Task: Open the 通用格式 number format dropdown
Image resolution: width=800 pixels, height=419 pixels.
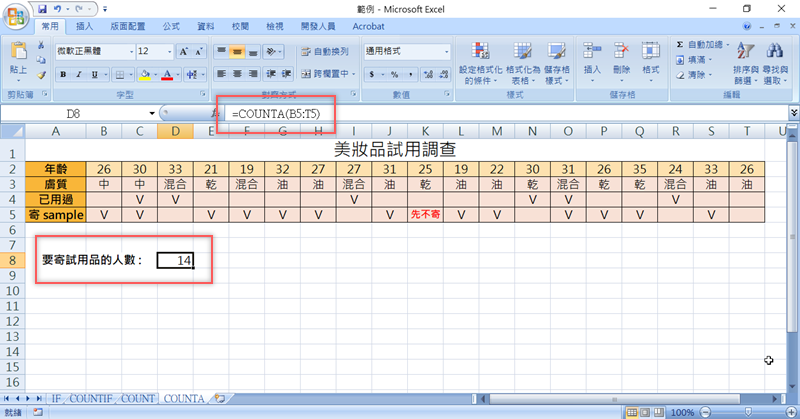Action: pos(446,52)
